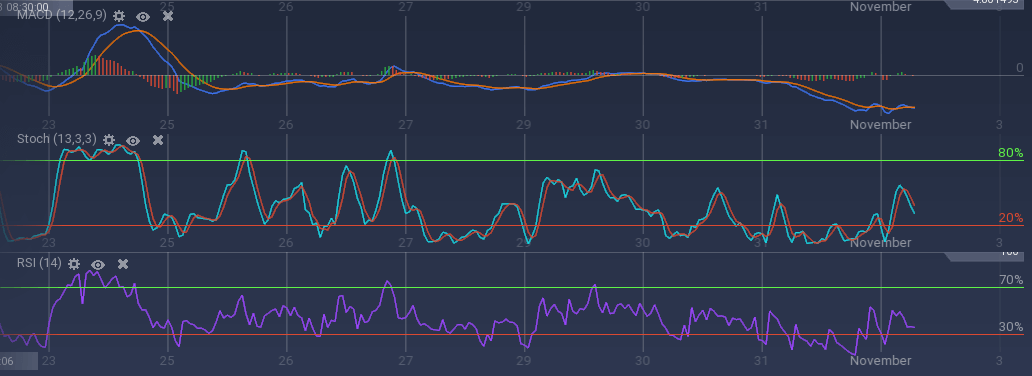The image size is (1032, 376).
Task: Open RSI indicator settings gear
Action: pos(74,263)
